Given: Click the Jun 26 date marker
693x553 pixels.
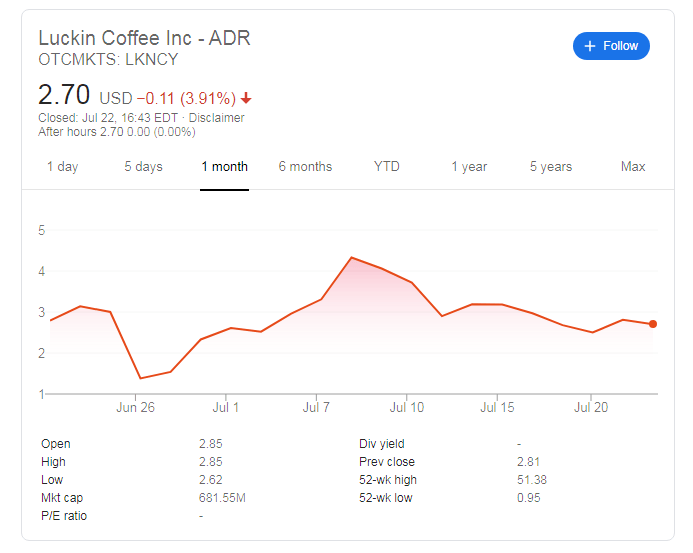Looking at the screenshot, I should tap(135, 407).
